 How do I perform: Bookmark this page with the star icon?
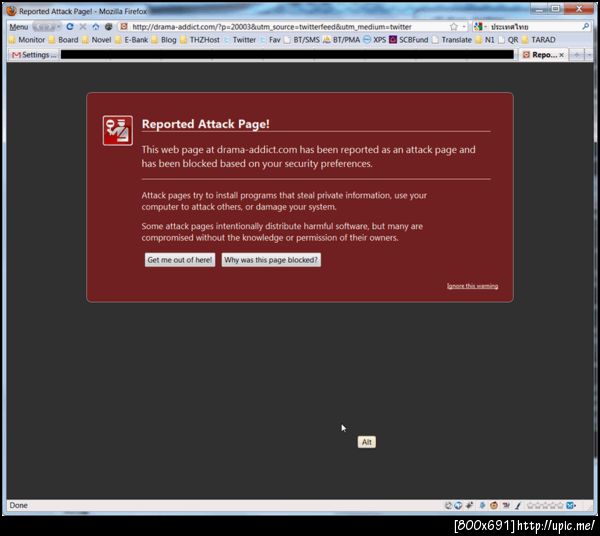click(x=453, y=26)
